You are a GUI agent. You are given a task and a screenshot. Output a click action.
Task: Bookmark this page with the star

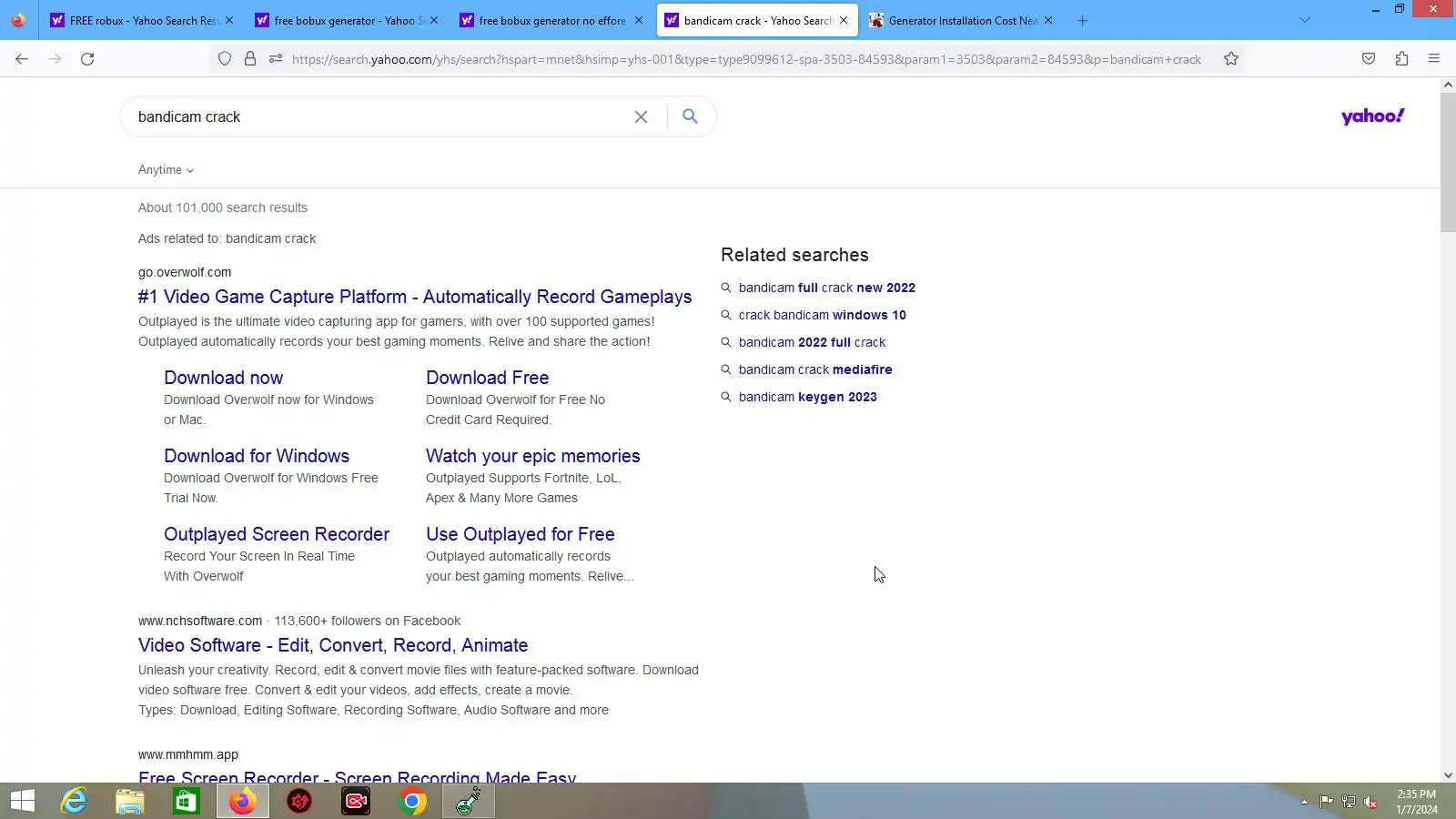(x=1231, y=59)
